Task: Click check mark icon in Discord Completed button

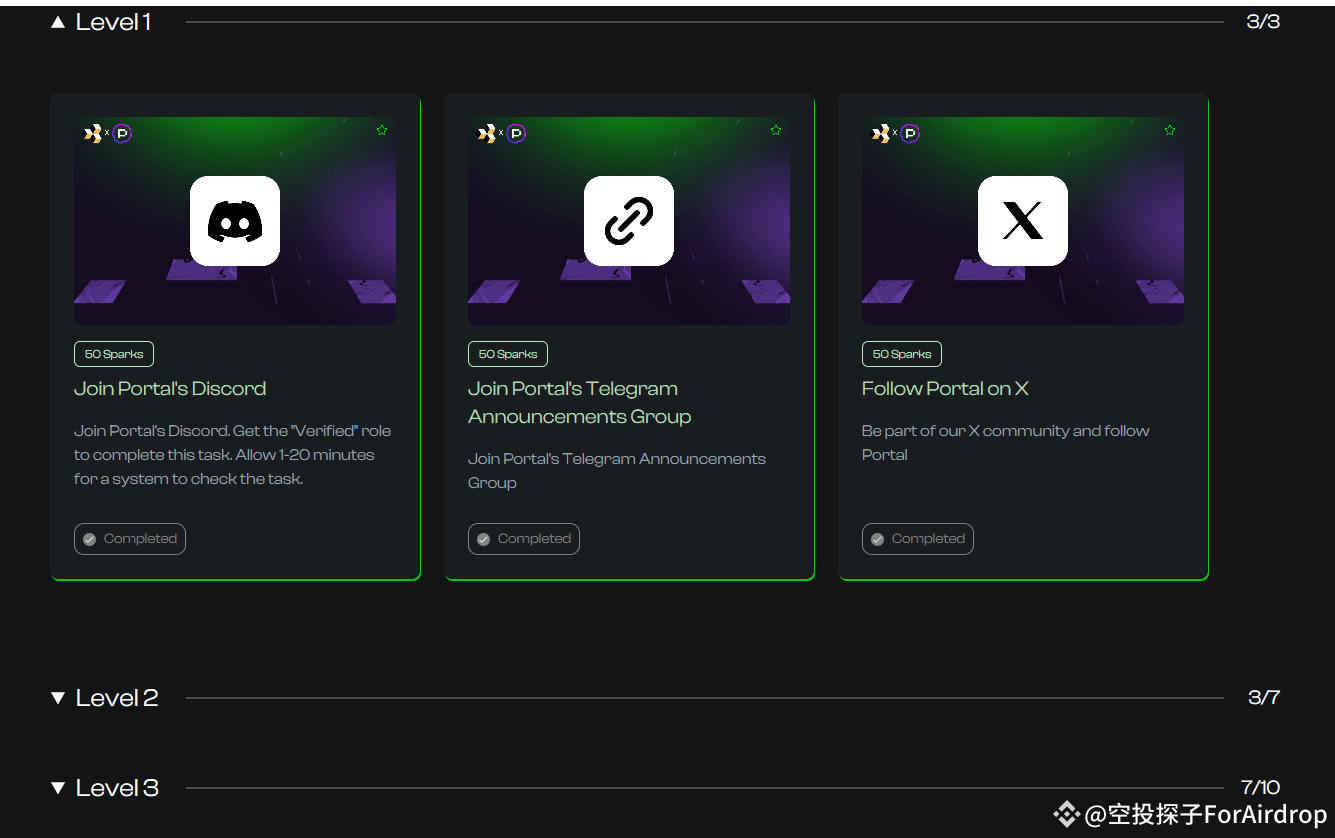Action: coord(89,539)
